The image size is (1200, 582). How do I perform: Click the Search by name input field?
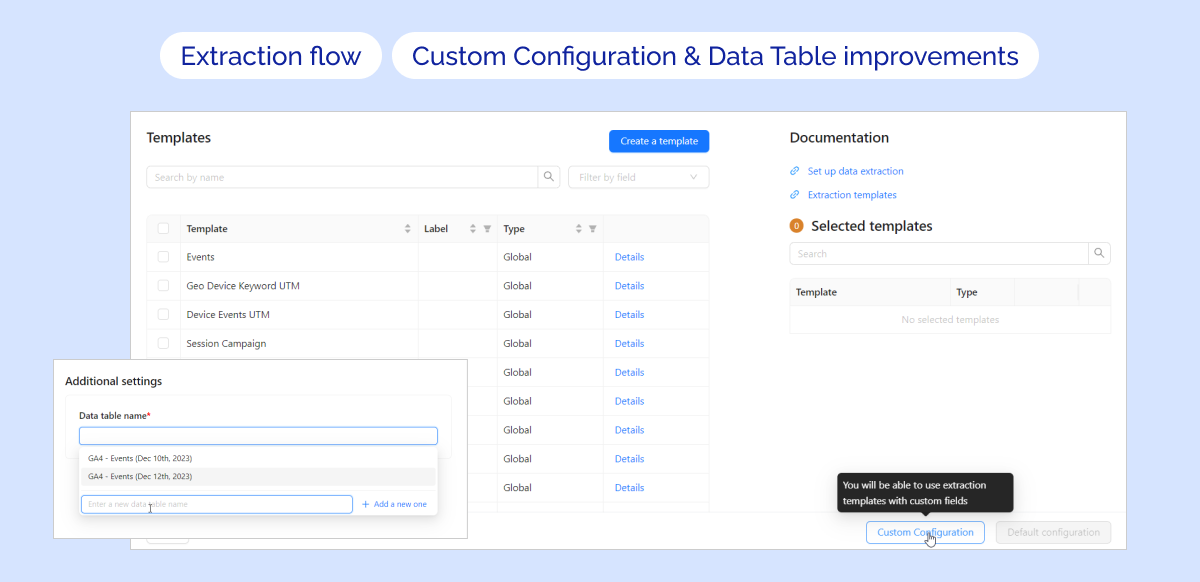click(x=341, y=177)
